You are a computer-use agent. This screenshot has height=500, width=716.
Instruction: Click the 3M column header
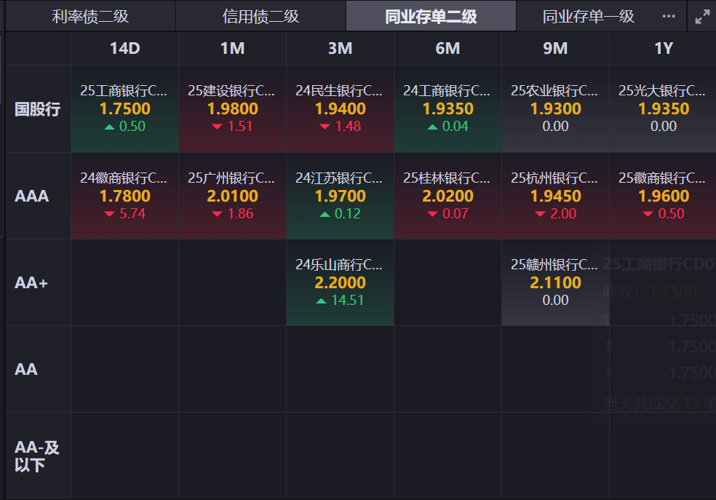tap(340, 48)
